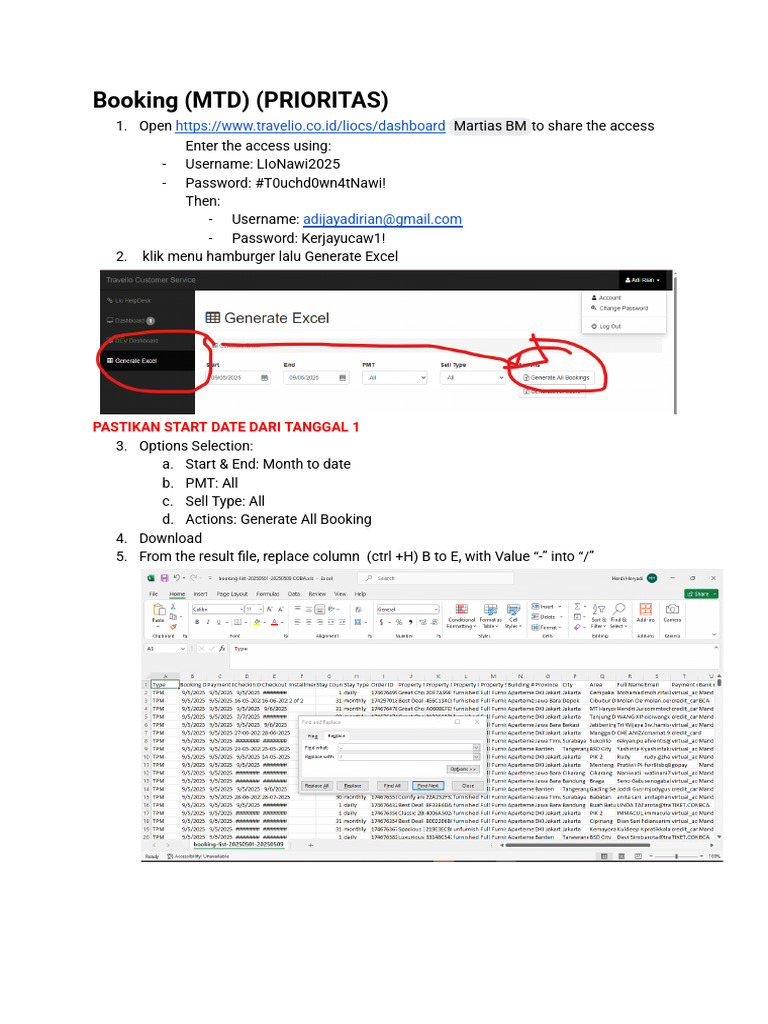Click the add new sheet plus icon
Image resolution: width=768 pixels, height=1024 pixels.
(311, 845)
